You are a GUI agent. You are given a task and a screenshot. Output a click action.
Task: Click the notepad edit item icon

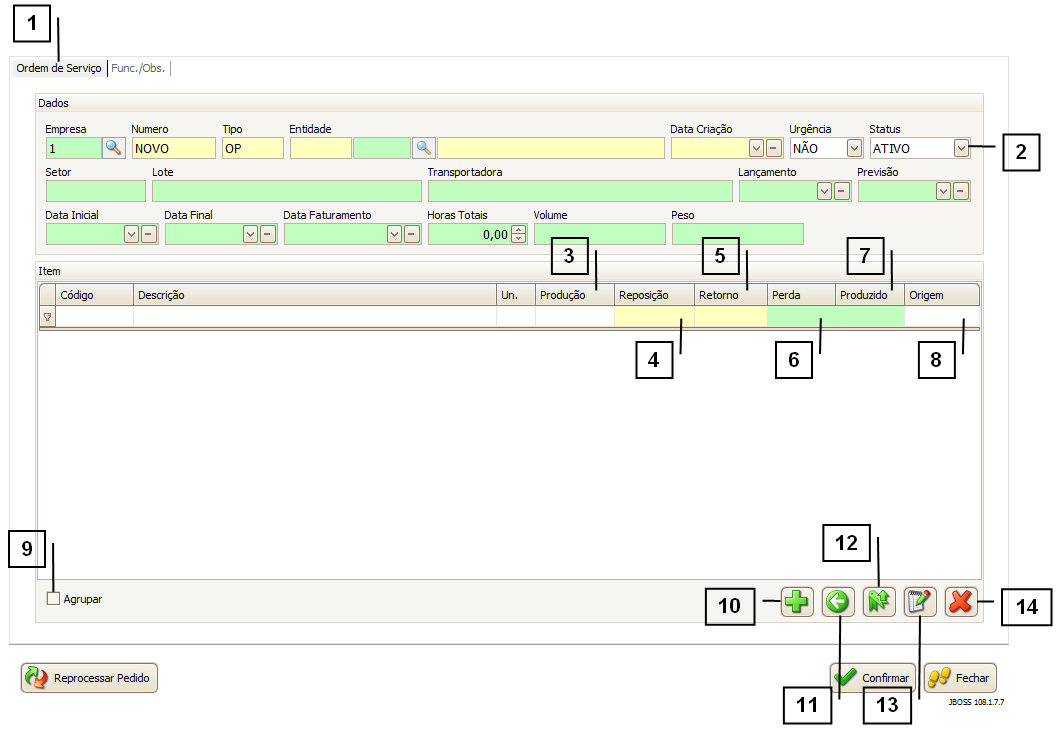(x=919, y=603)
